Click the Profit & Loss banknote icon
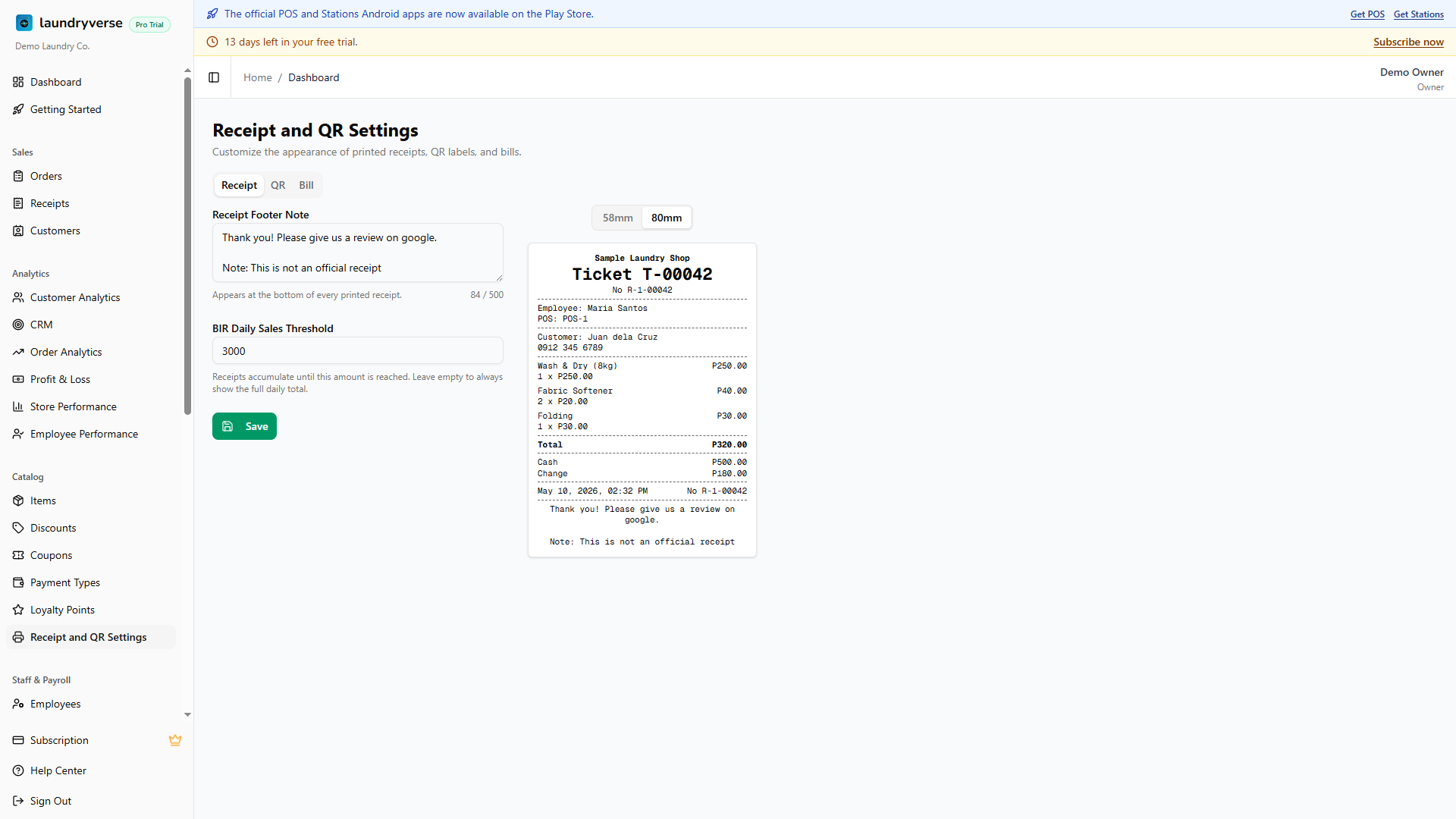The width and height of the screenshot is (1456, 819). click(x=18, y=379)
